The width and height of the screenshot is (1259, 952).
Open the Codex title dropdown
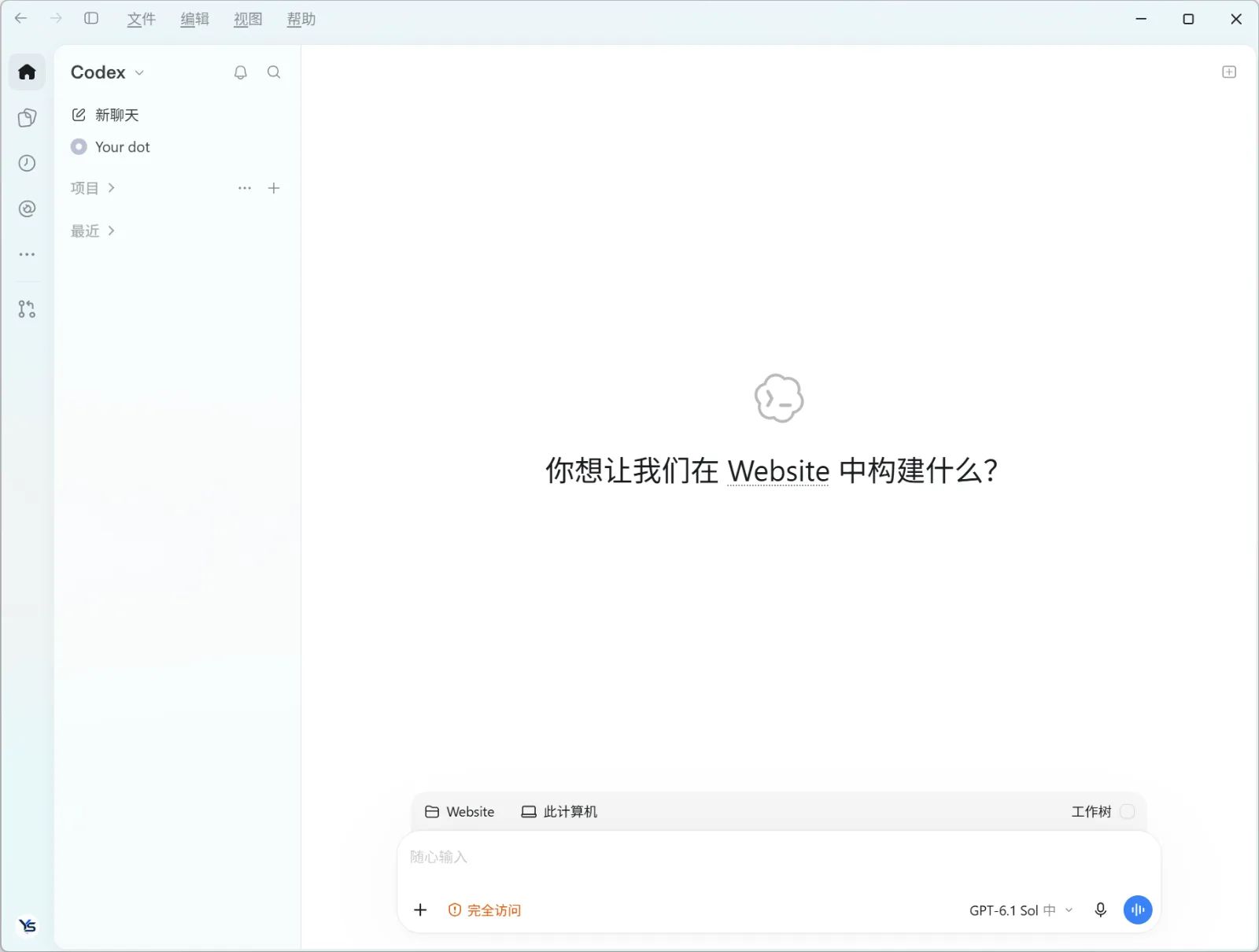tap(107, 72)
